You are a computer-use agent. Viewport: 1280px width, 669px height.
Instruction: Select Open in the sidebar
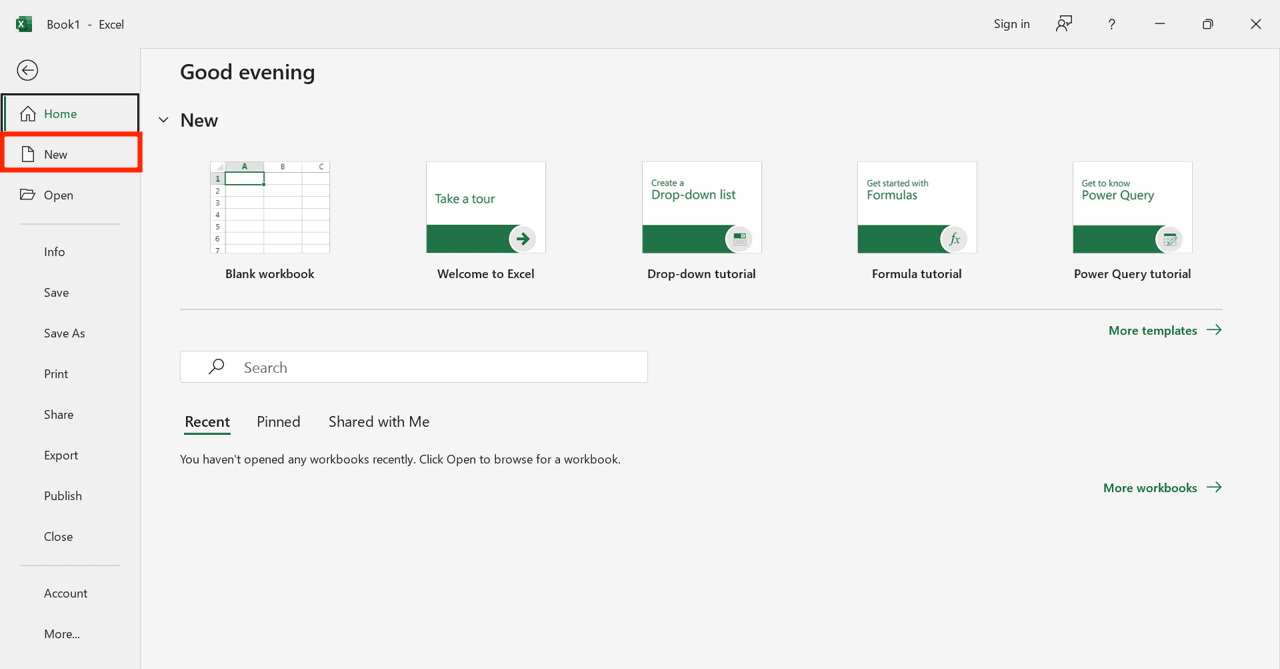pyautogui.click(x=70, y=195)
